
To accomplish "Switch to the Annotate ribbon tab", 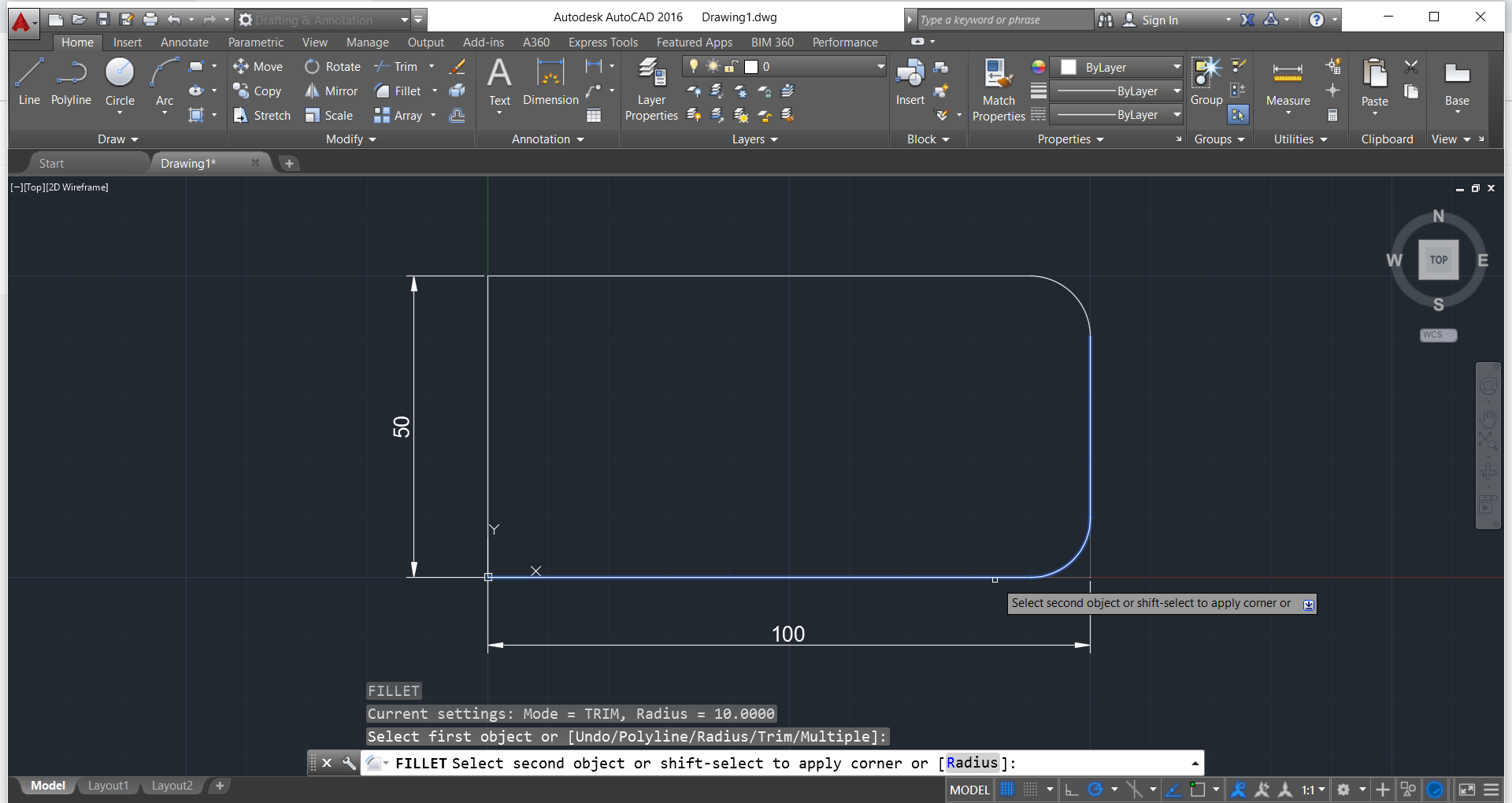I will 184,42.
